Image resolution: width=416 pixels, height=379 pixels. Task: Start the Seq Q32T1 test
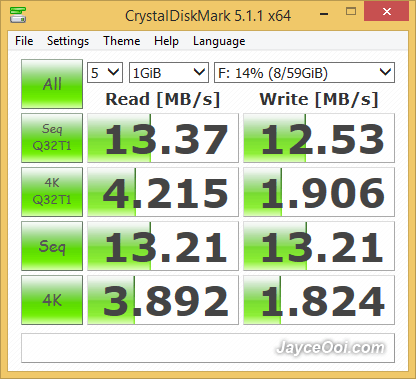(52, 138)
